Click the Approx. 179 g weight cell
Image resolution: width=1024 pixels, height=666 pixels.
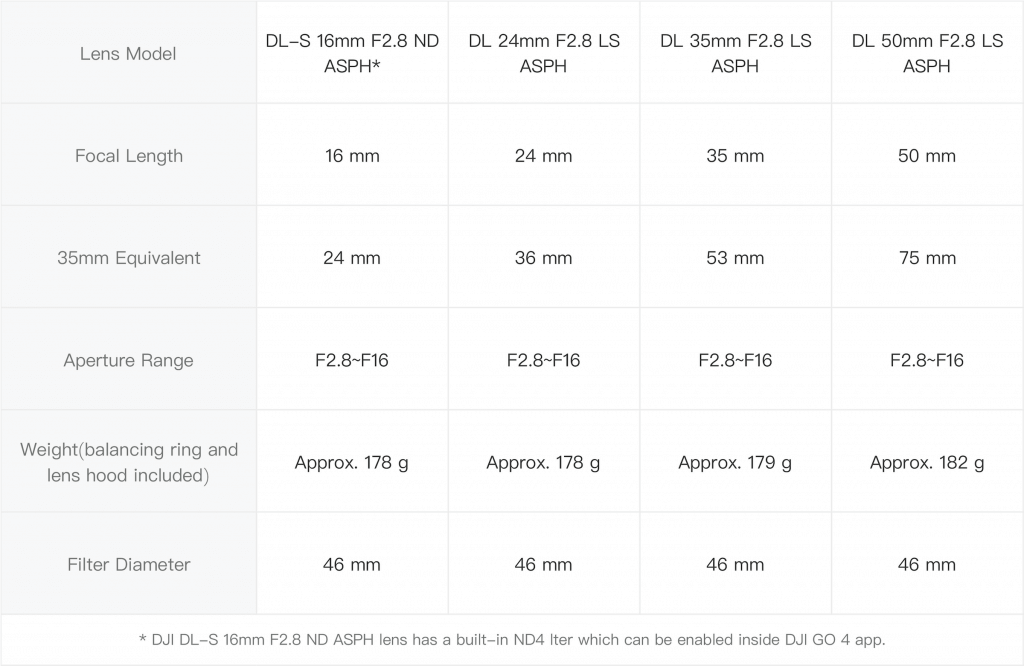coord(735,462)
